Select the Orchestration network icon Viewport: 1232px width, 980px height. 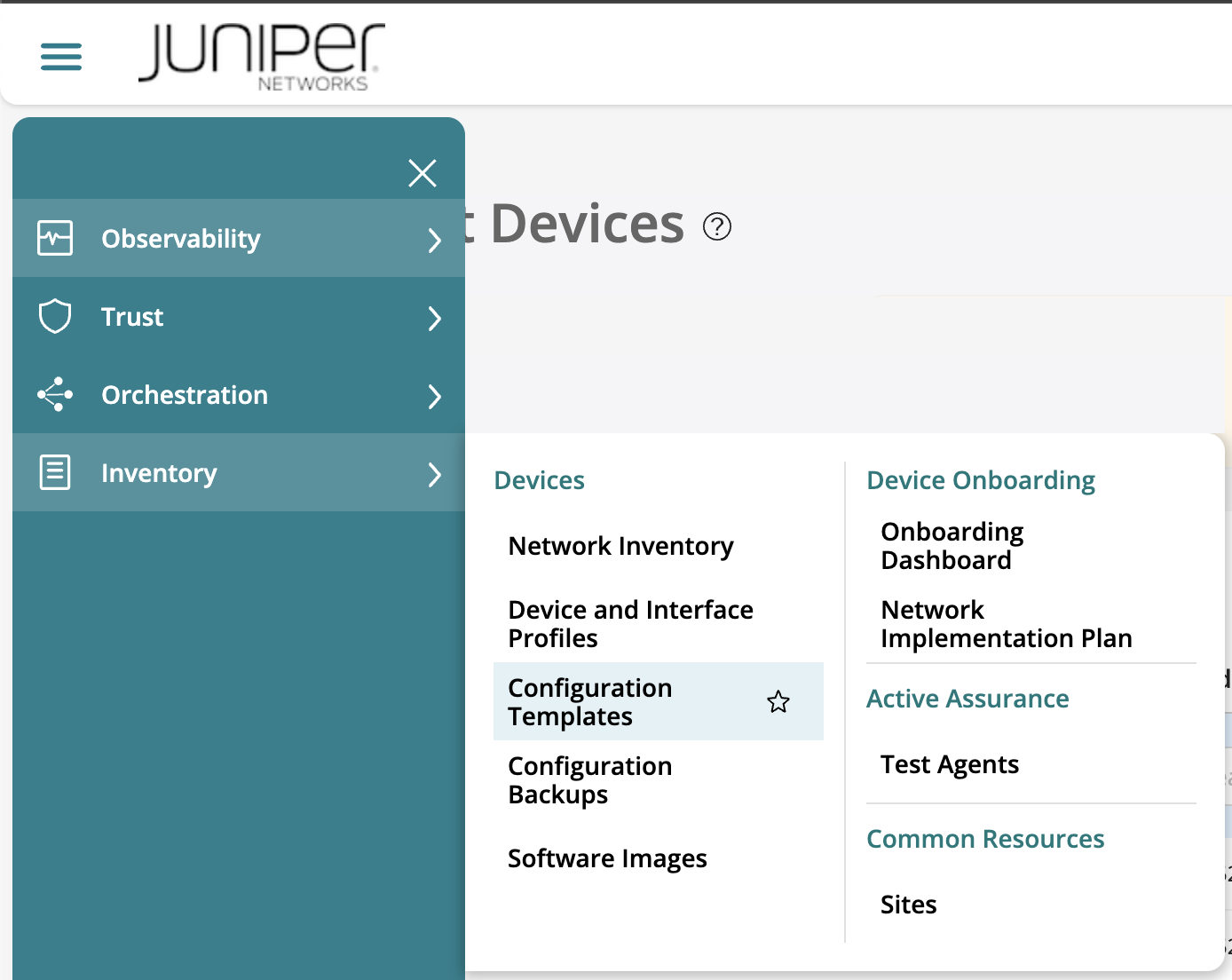[x=54, y=394]
